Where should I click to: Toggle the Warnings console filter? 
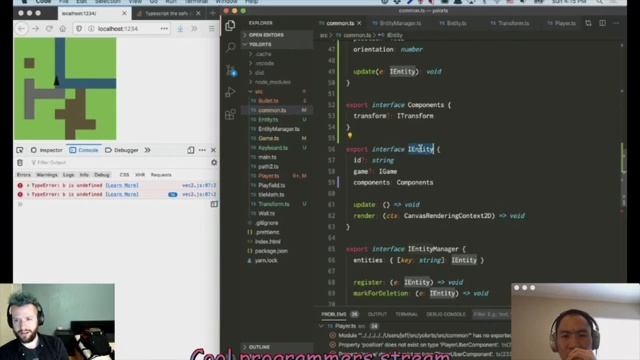(47, 175)
